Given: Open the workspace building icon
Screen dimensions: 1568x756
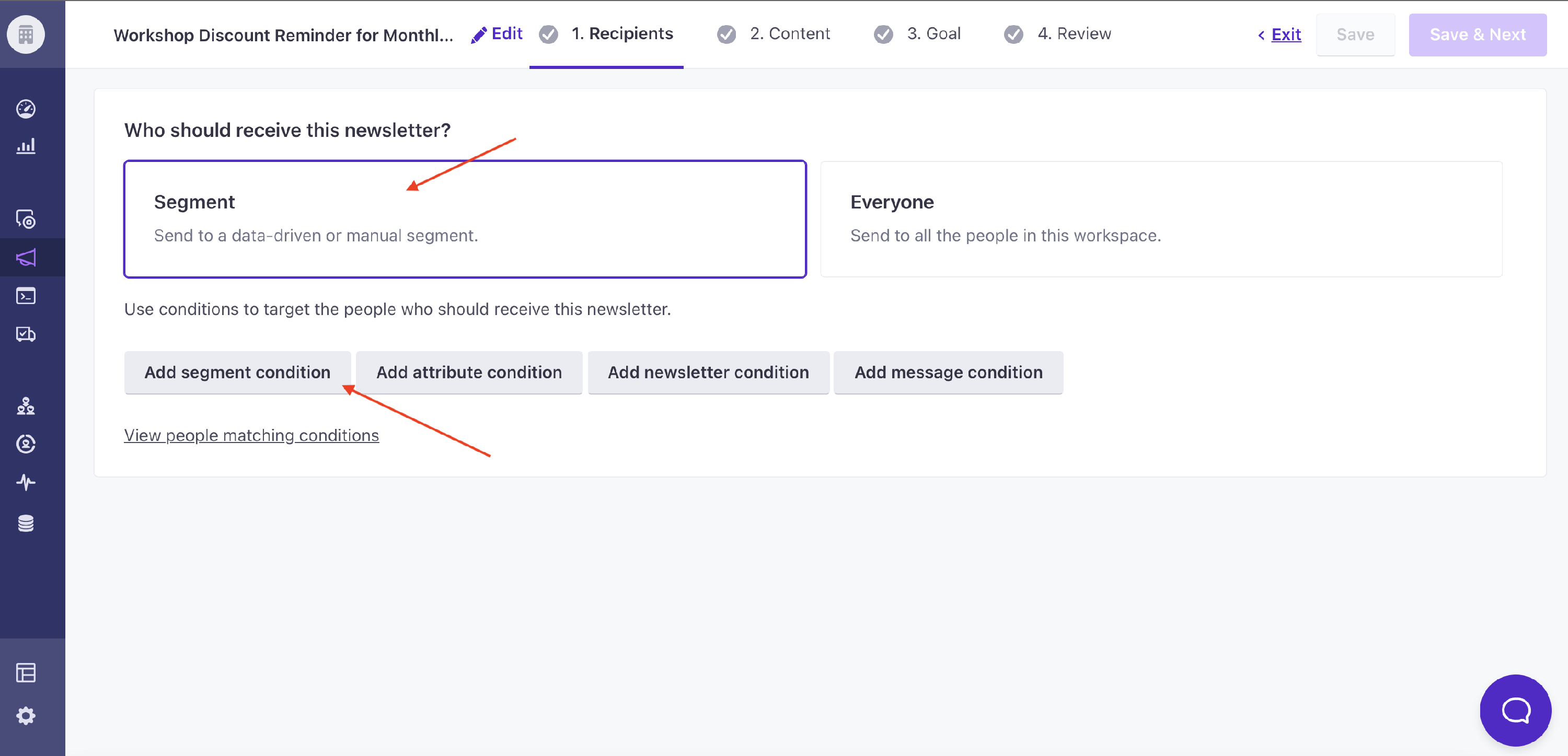Looking at the screenshot, I should (x=26, y=34).
